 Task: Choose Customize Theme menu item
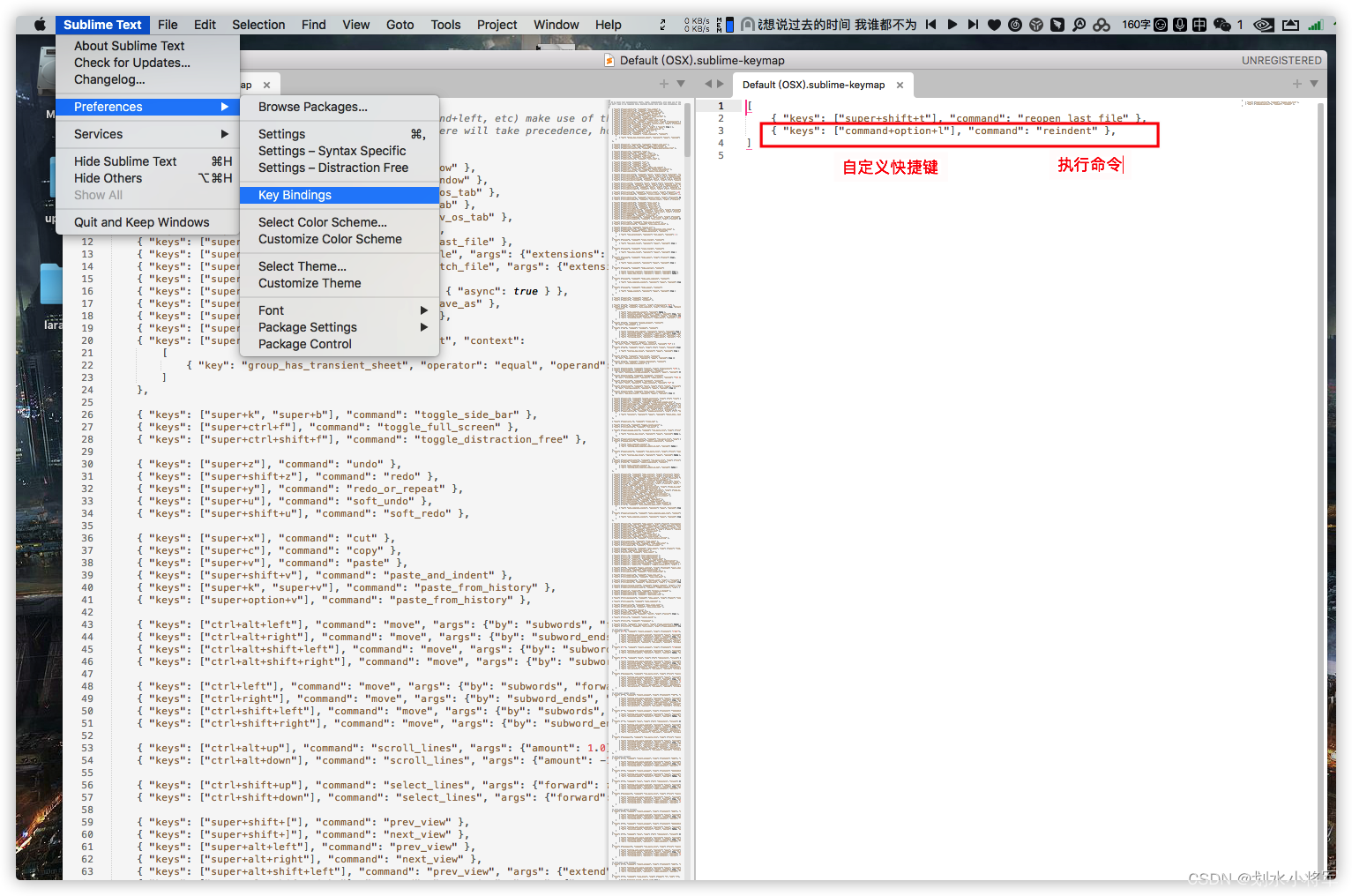[340, 283]
